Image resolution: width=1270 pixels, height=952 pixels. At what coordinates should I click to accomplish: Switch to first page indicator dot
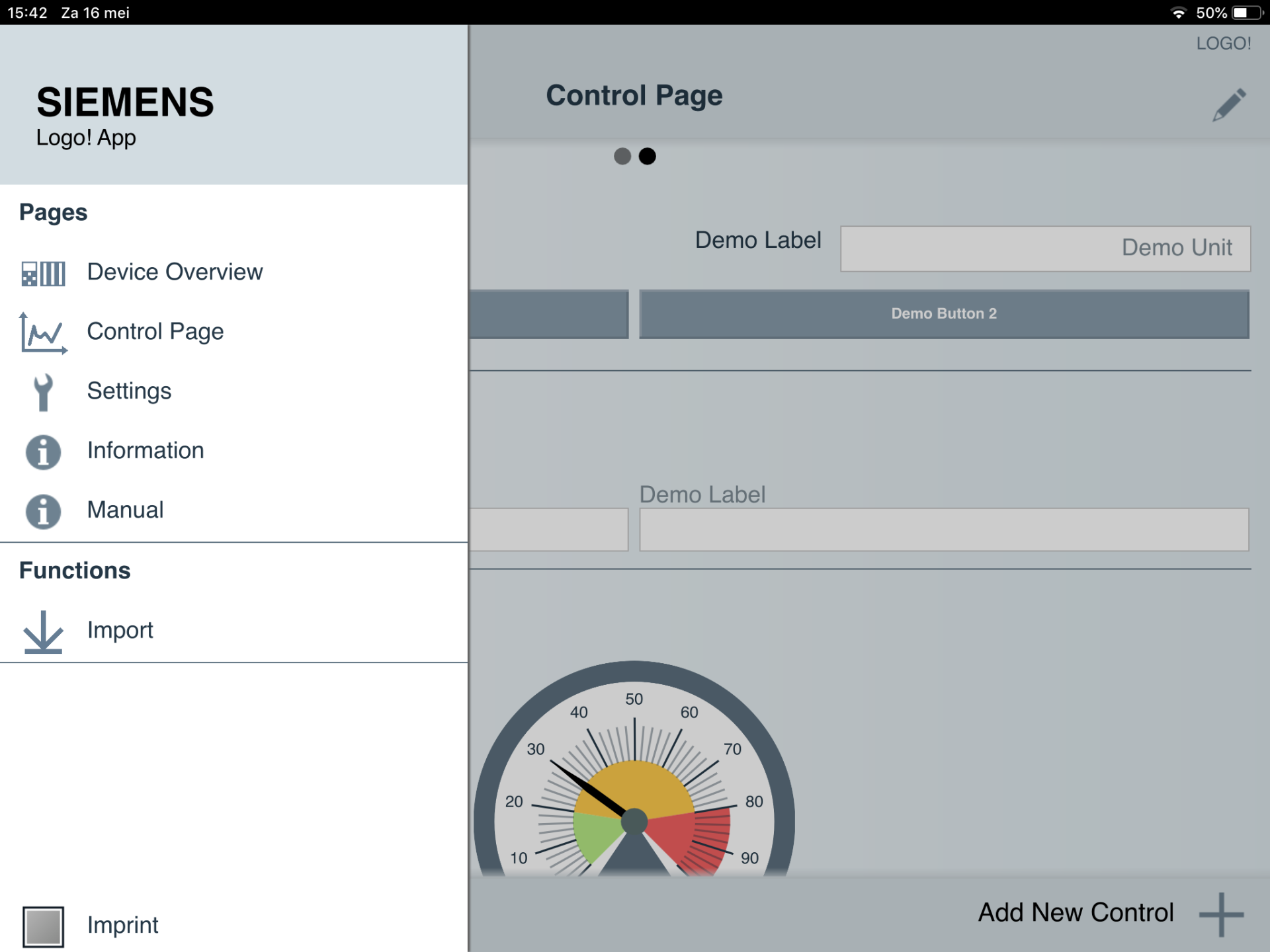click(x=622, y=156)
